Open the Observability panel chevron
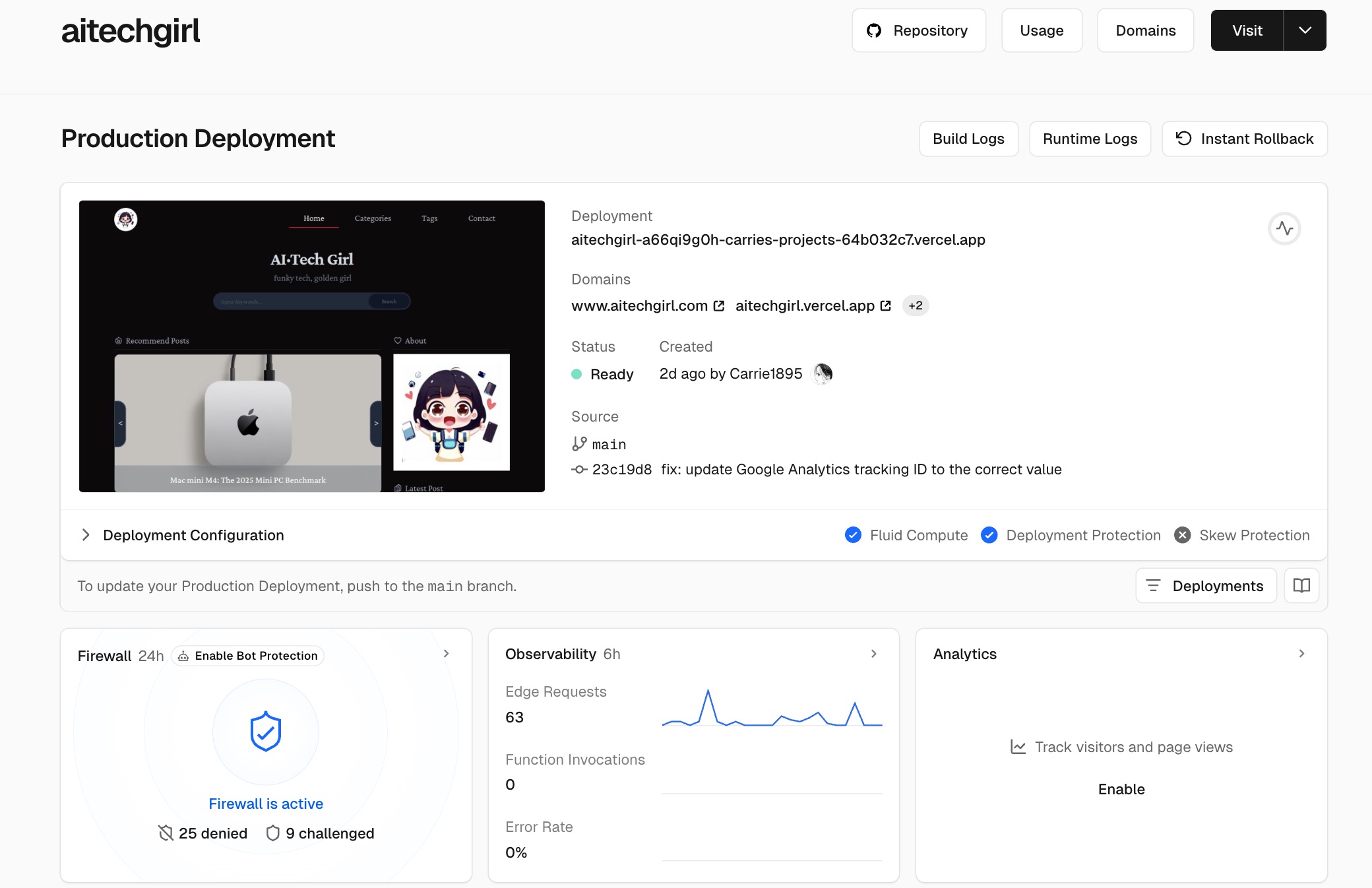 point(873,654)
